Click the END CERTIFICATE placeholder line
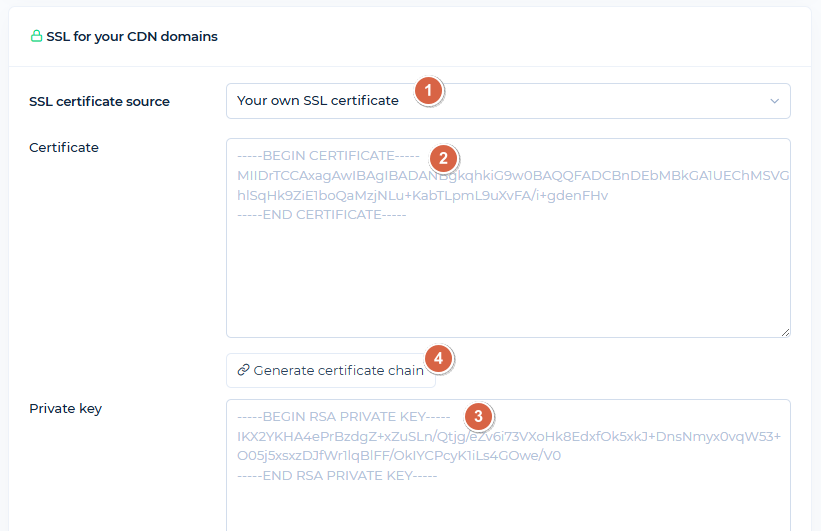Image resolution: width=821 pixels, height=531 pixels. click(x=321, y=214)
